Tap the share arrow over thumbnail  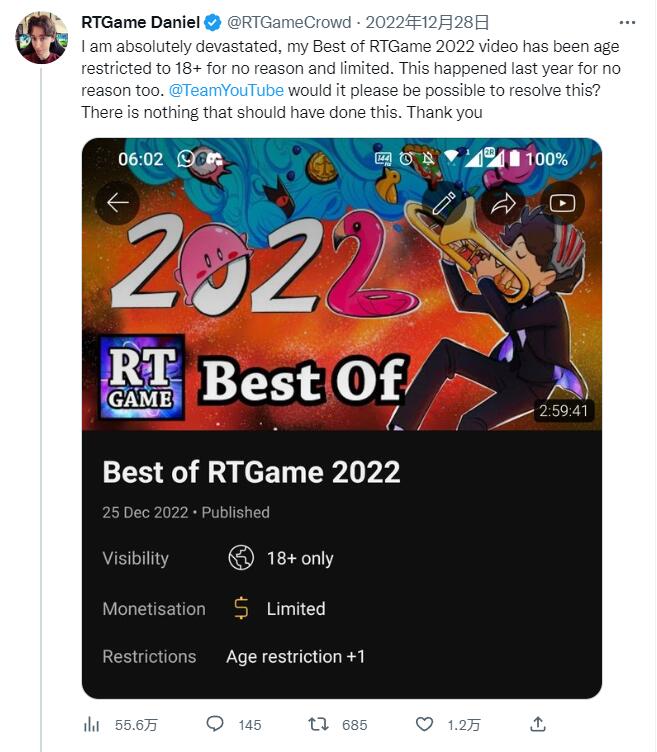click(x=503, y=203)
